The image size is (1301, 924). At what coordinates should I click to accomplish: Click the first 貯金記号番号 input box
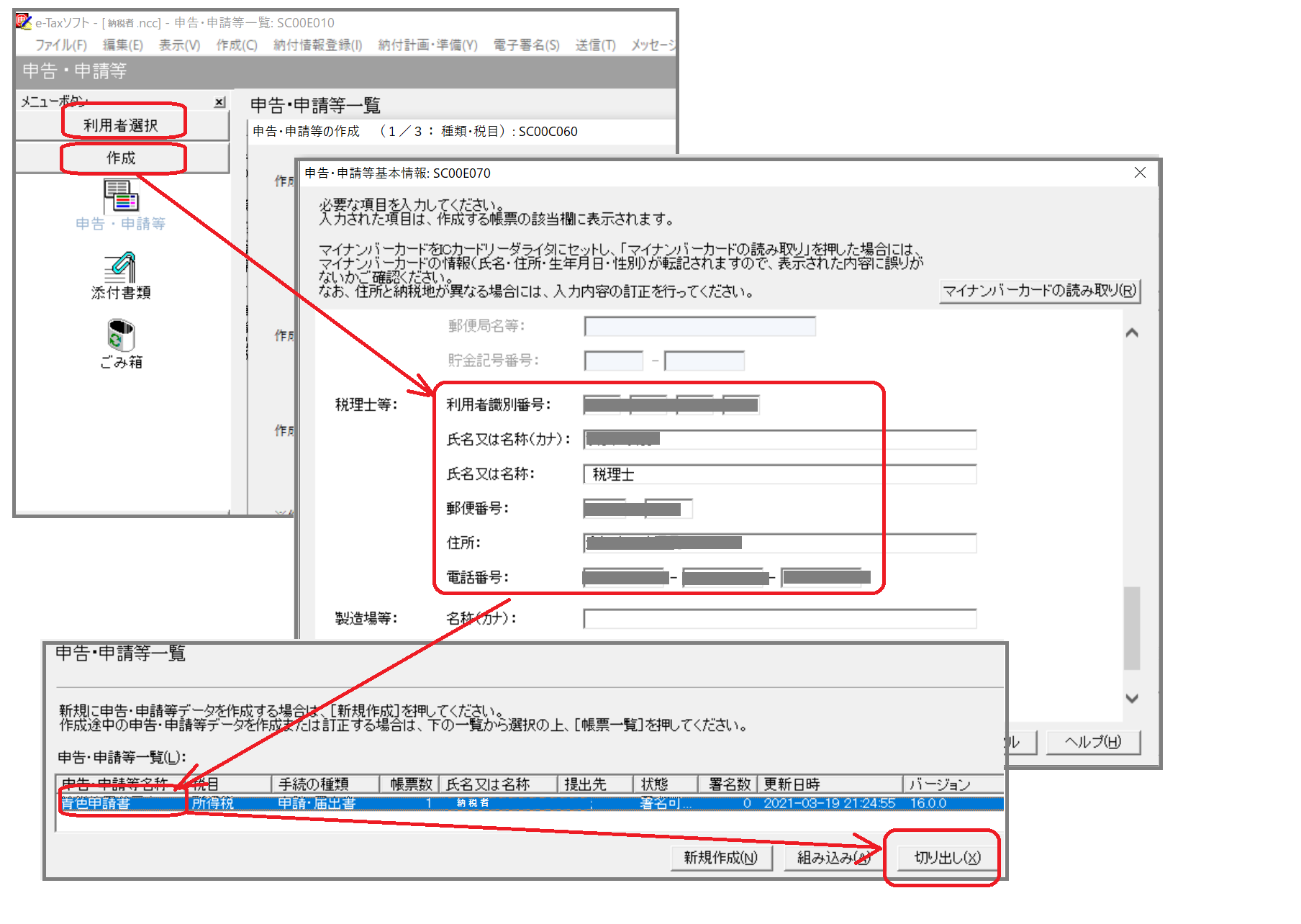pos(614,361)
